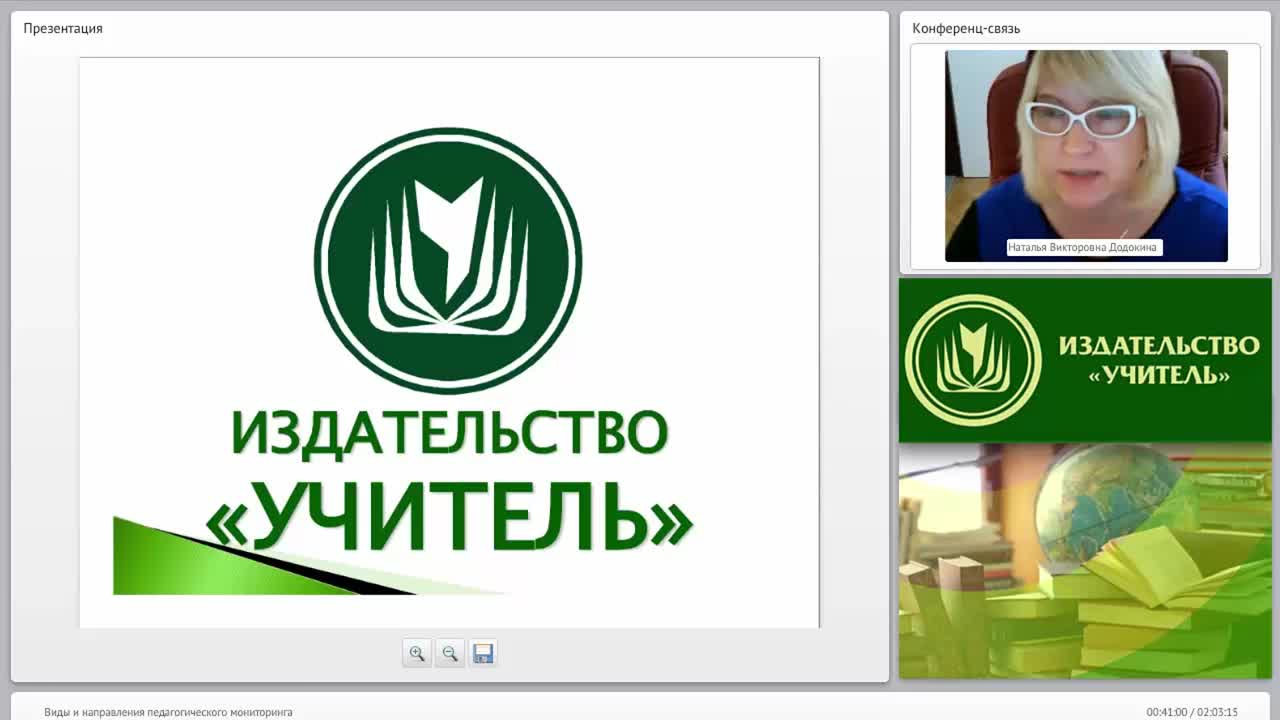The width and height of the screenshot is (1280, 720).
Task: Click the Издательство «Учитель» green banner
Action: [x=1085, y=360]
